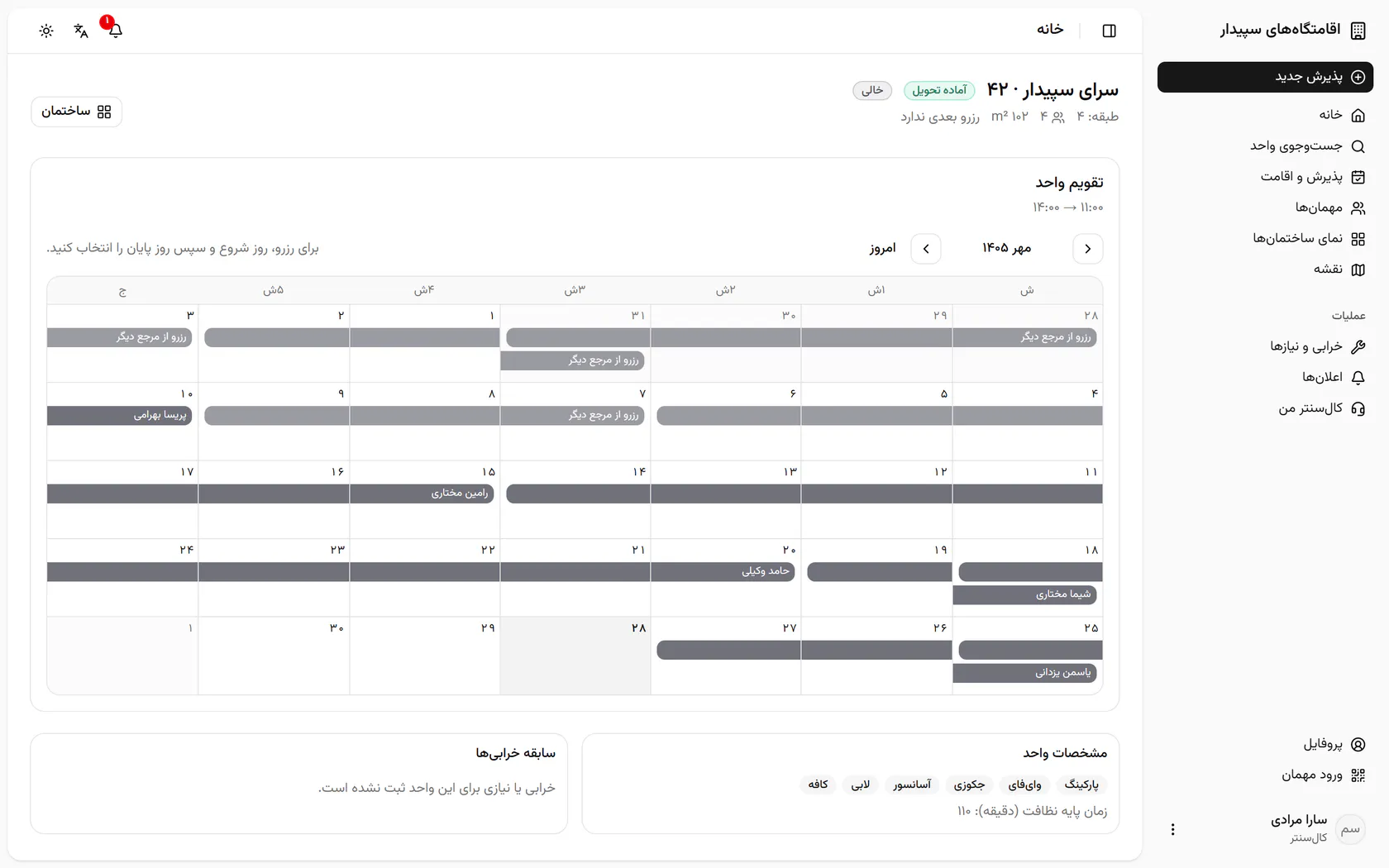Click the کال‌سنتر من headset icon
1389x868 pixels.
pyautogui.click(x=1358, y=408)
